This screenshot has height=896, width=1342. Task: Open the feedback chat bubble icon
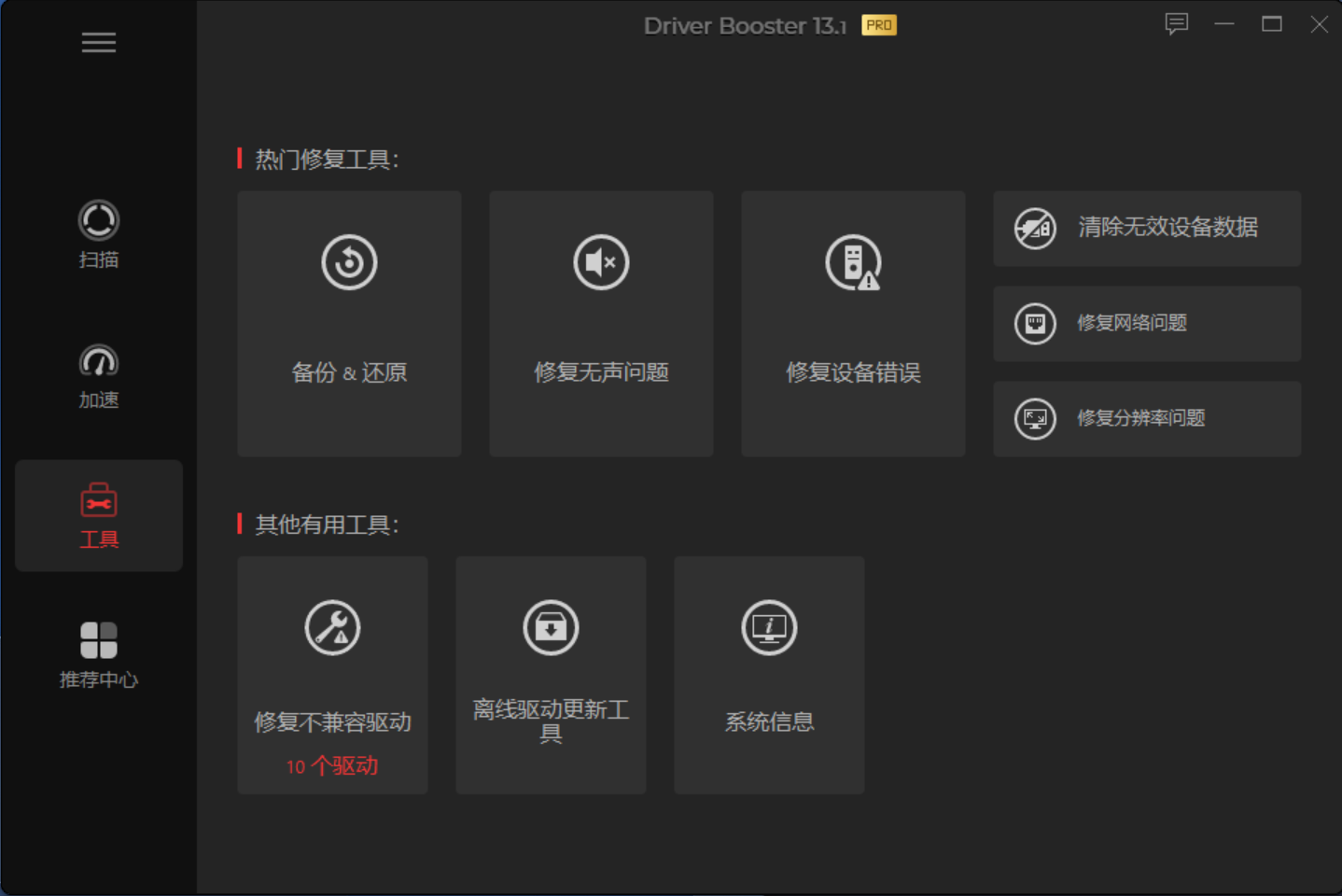click(x=1176, y=24)
